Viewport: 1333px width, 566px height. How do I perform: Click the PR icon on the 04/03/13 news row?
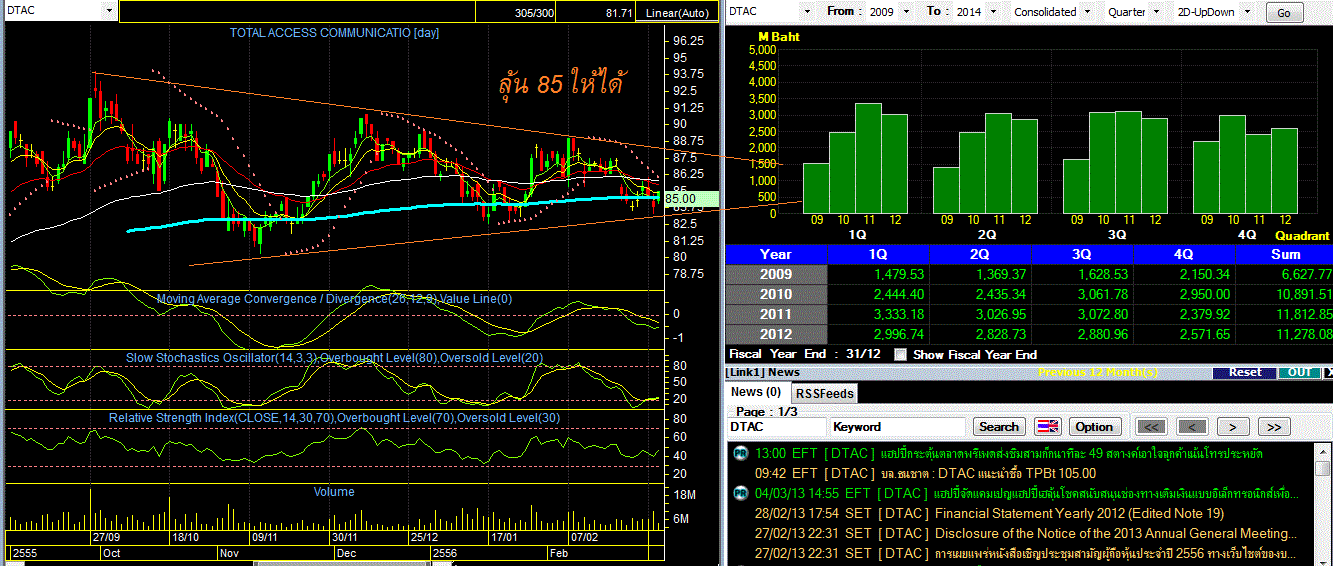[741, 493]
